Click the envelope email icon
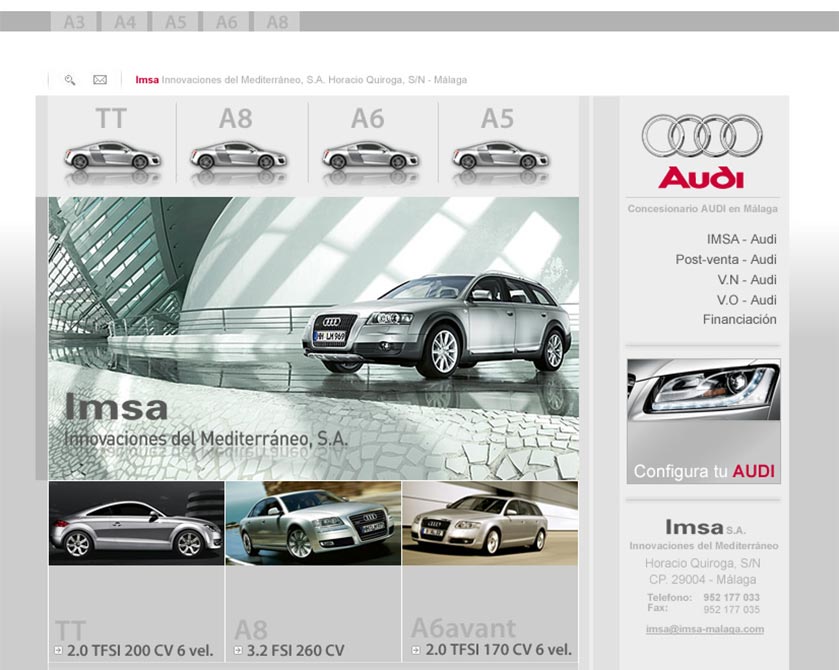The height and width of the screenshot is (670, 839). [x=100, y=80]
